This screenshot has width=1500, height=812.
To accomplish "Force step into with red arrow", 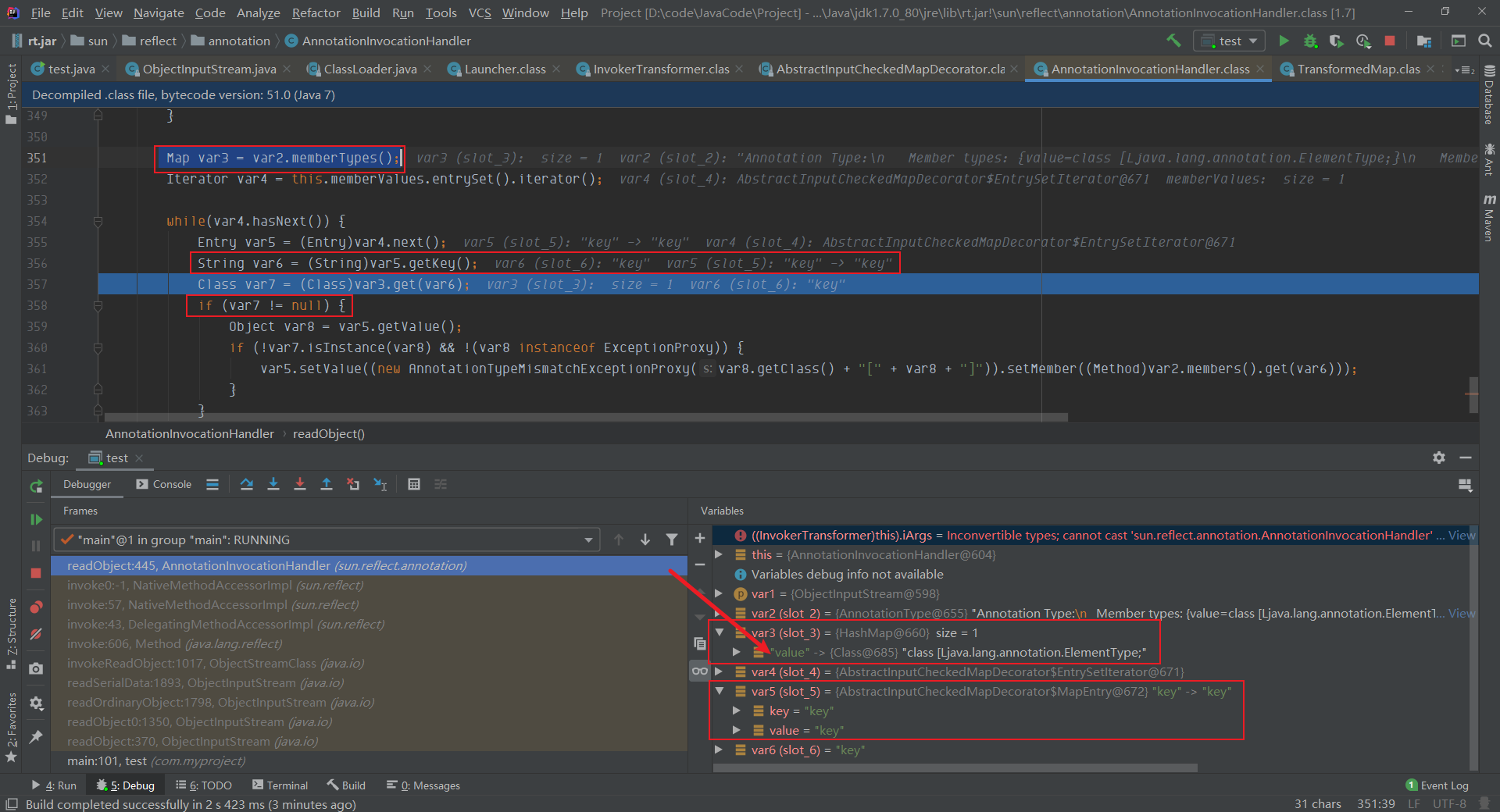I will pos(300,484).
